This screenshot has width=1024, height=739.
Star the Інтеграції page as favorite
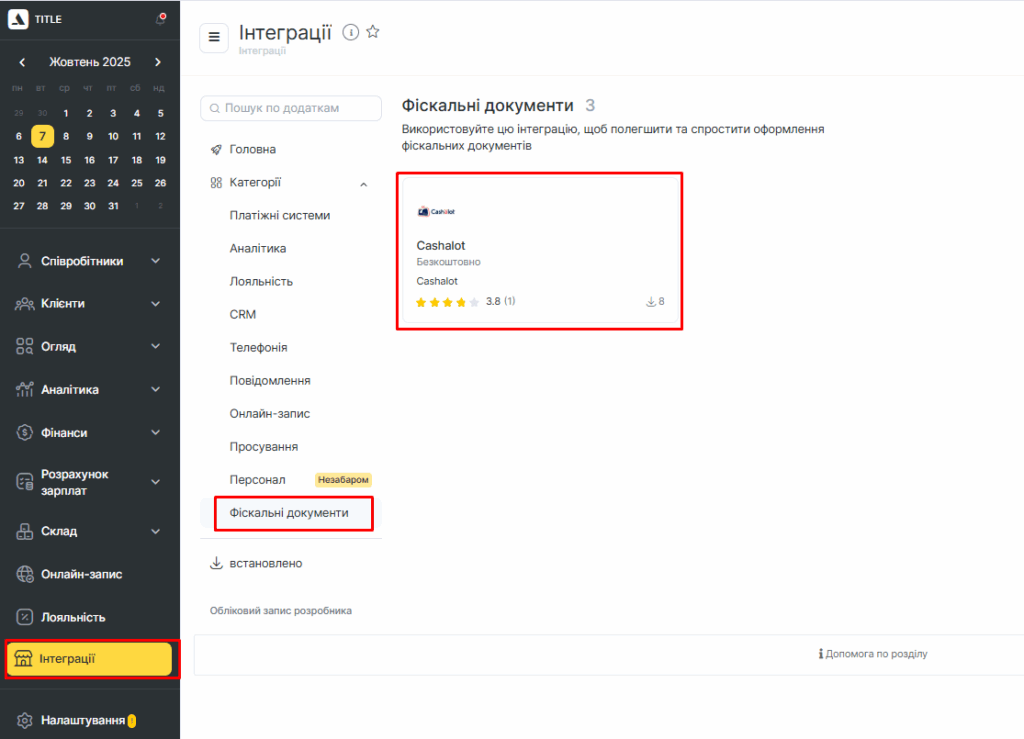coord(373,32)
